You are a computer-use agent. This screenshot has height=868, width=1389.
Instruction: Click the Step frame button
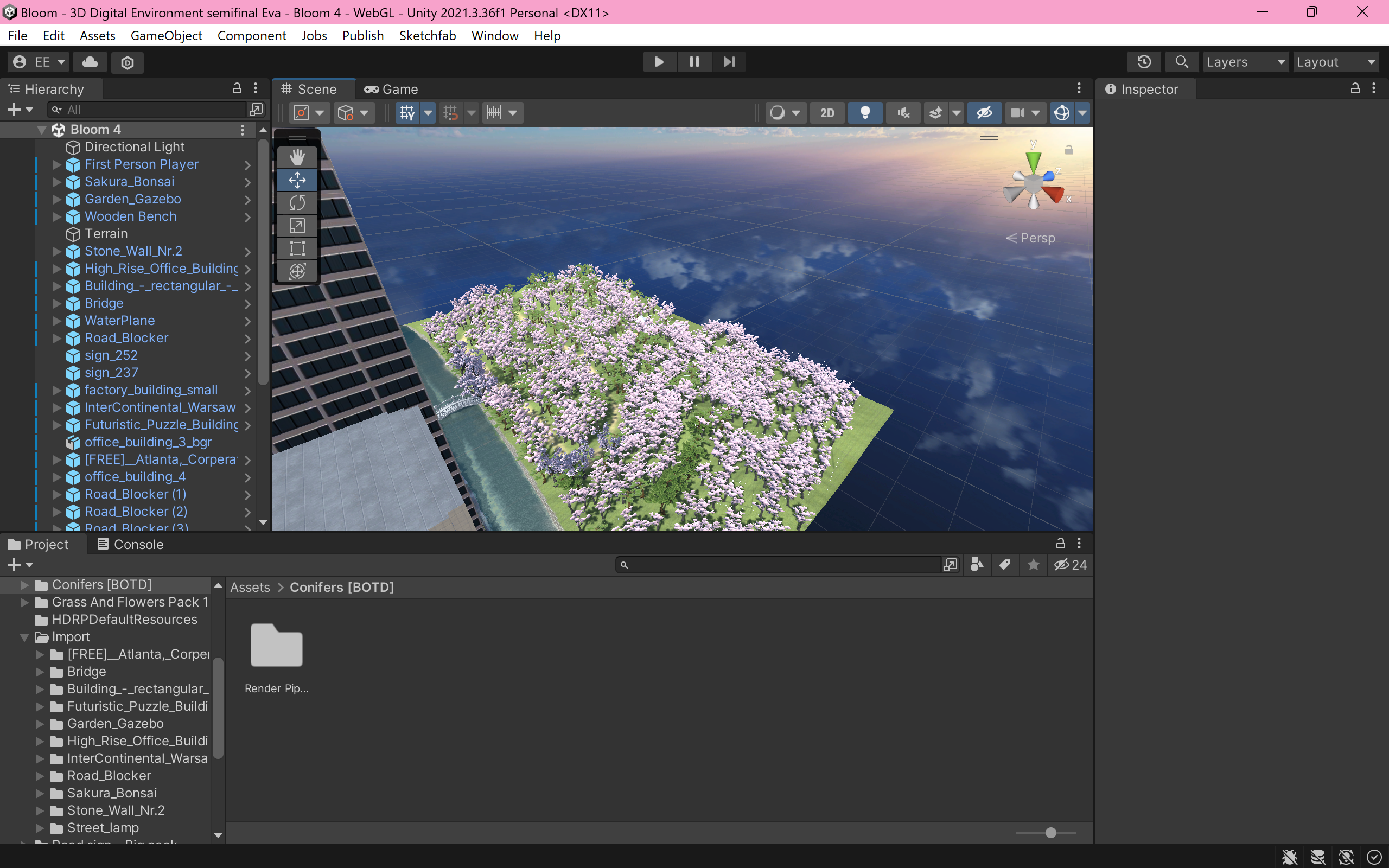(728, 62)
